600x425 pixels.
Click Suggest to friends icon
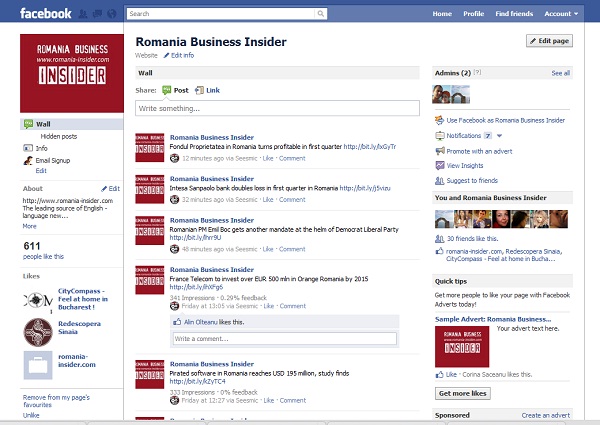point(440,180)
